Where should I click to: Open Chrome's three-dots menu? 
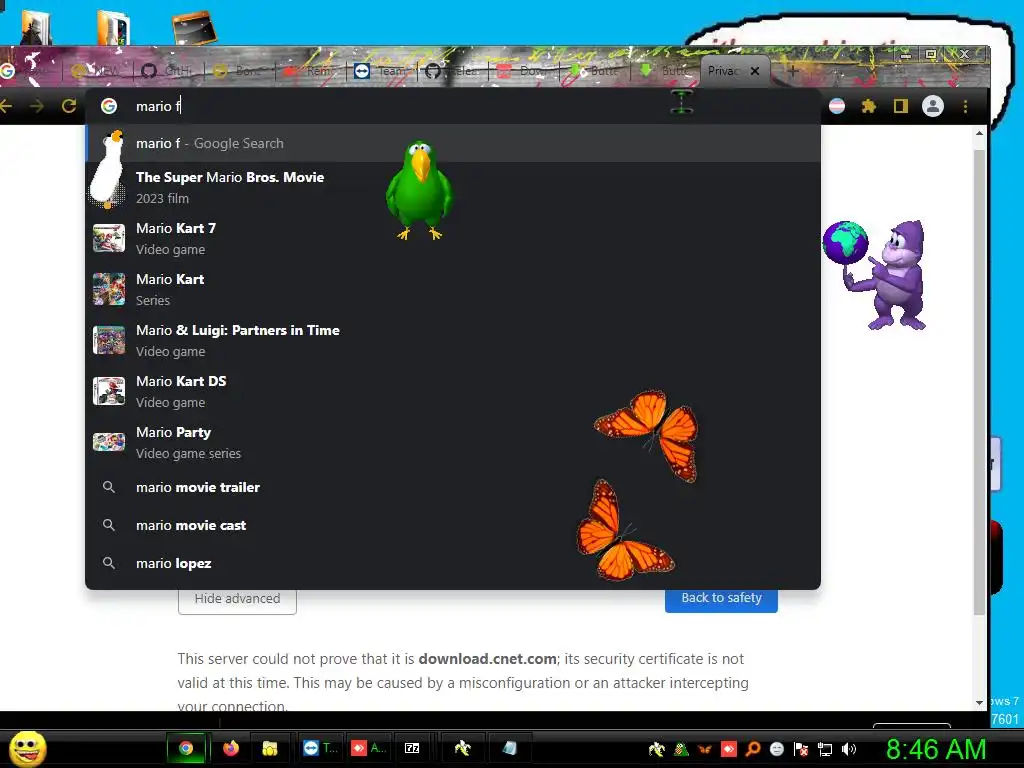pos(965,106)
